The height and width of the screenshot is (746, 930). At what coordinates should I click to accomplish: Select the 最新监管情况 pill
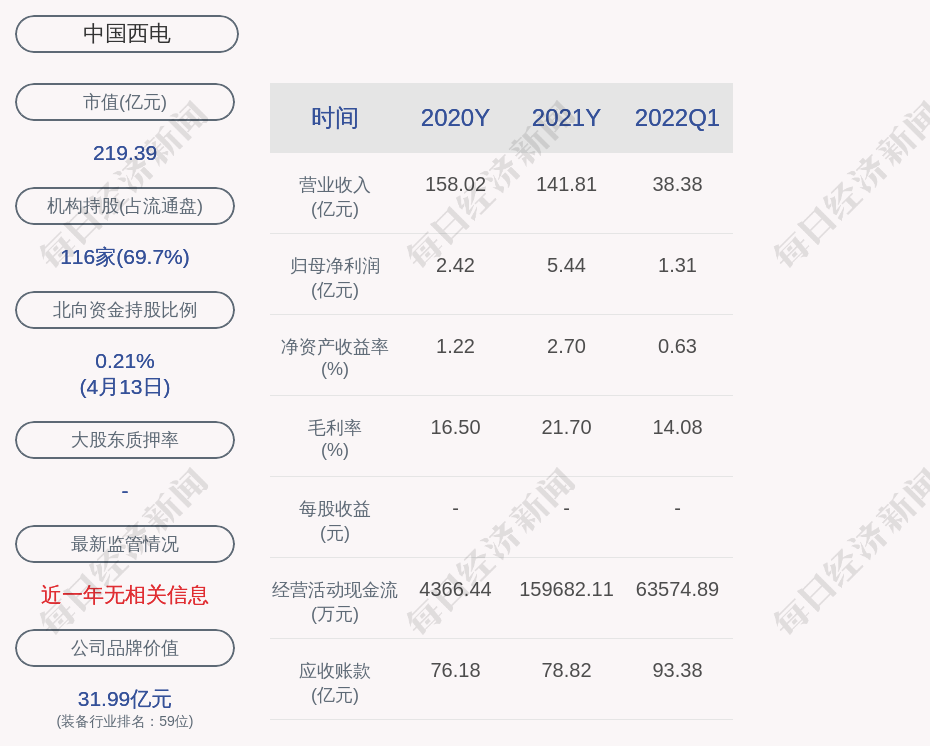tap(125, 544)
